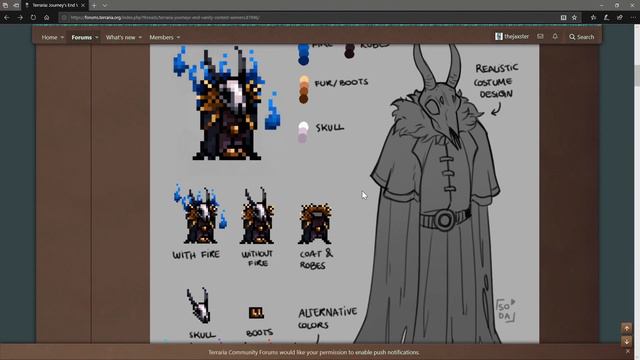640x360 pixels.
Task: Click the Boots piece sprite
Action: 256,313
